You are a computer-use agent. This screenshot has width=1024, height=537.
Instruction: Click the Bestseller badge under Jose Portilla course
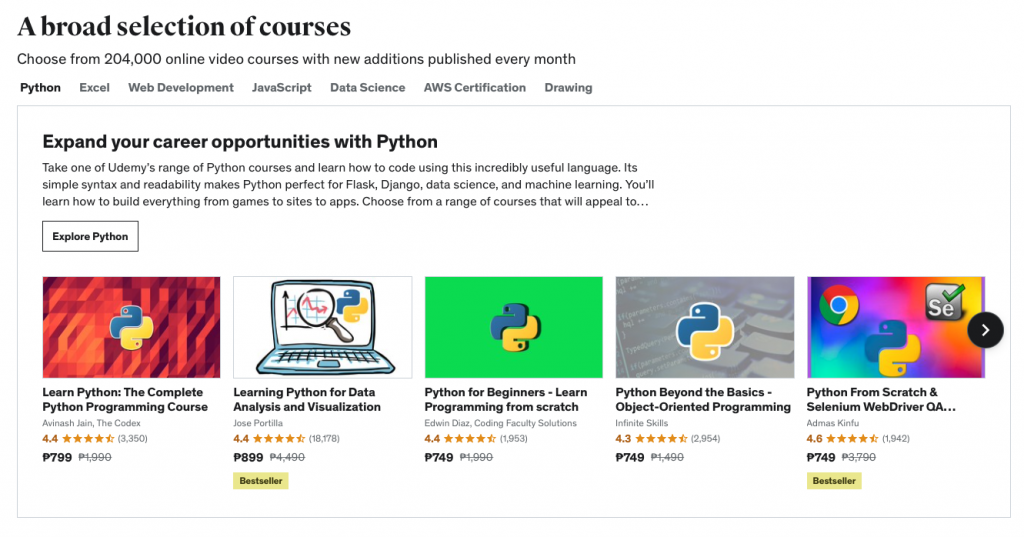click(260, 481)
